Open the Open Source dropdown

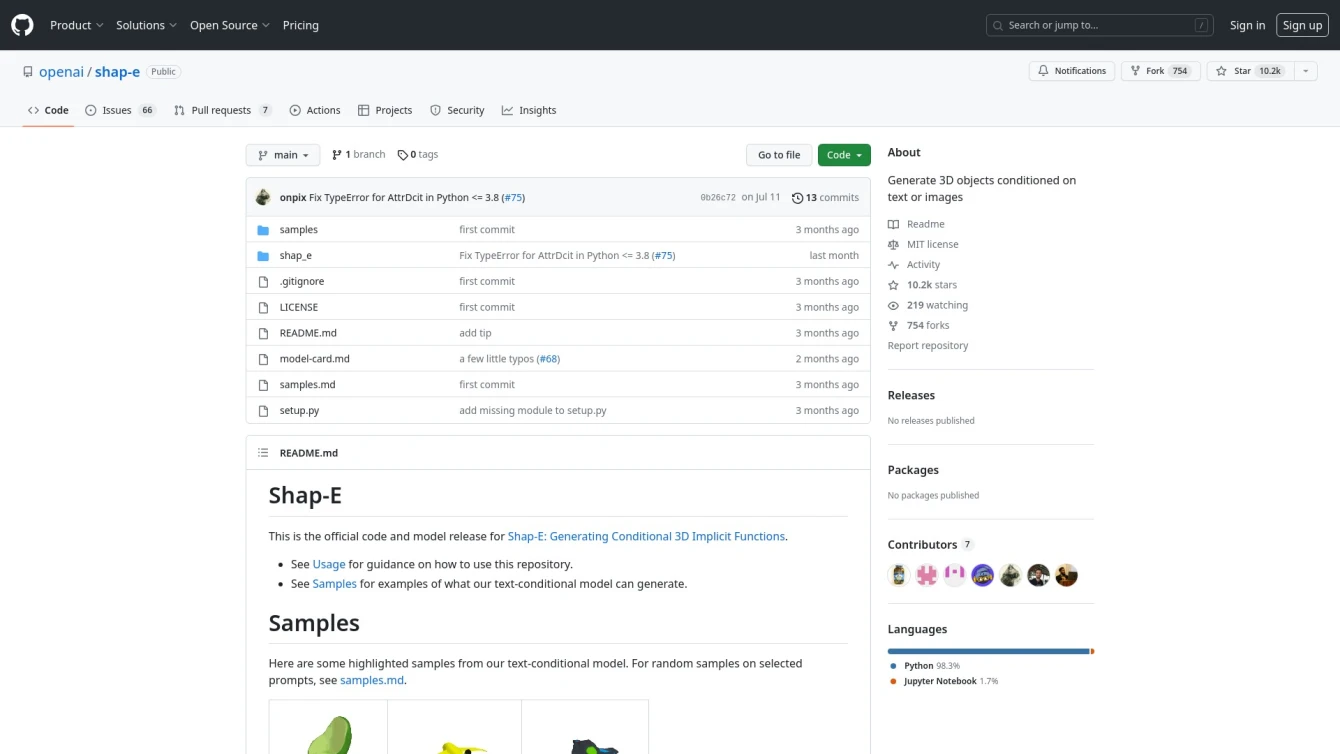click(x=230, y=25)
